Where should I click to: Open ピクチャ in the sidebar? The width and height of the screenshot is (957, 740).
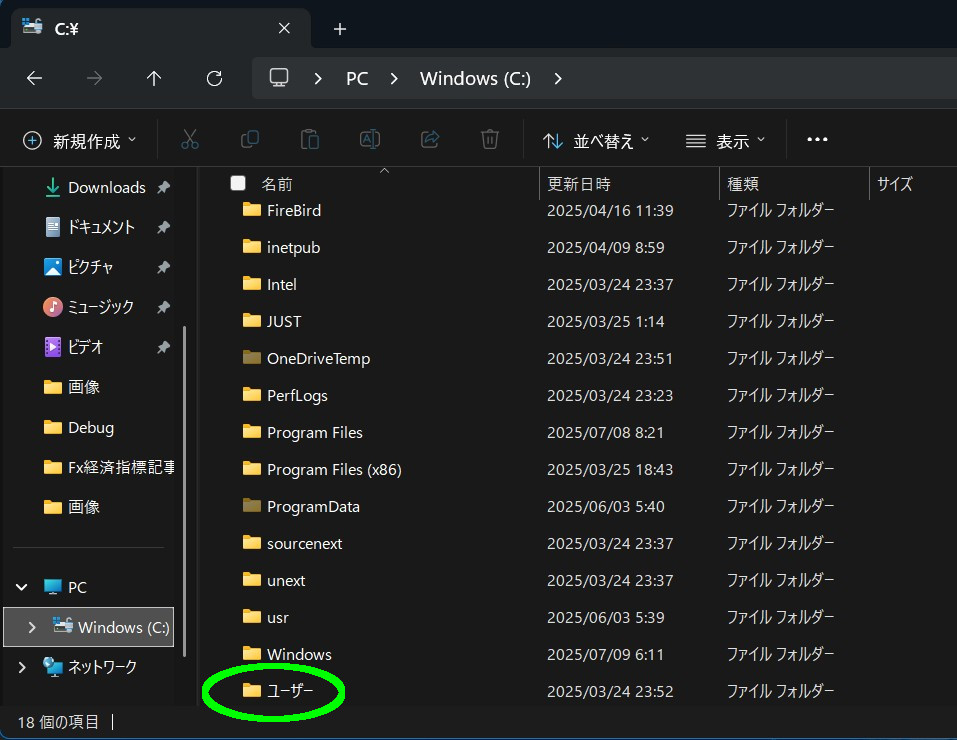coord(90,267)
